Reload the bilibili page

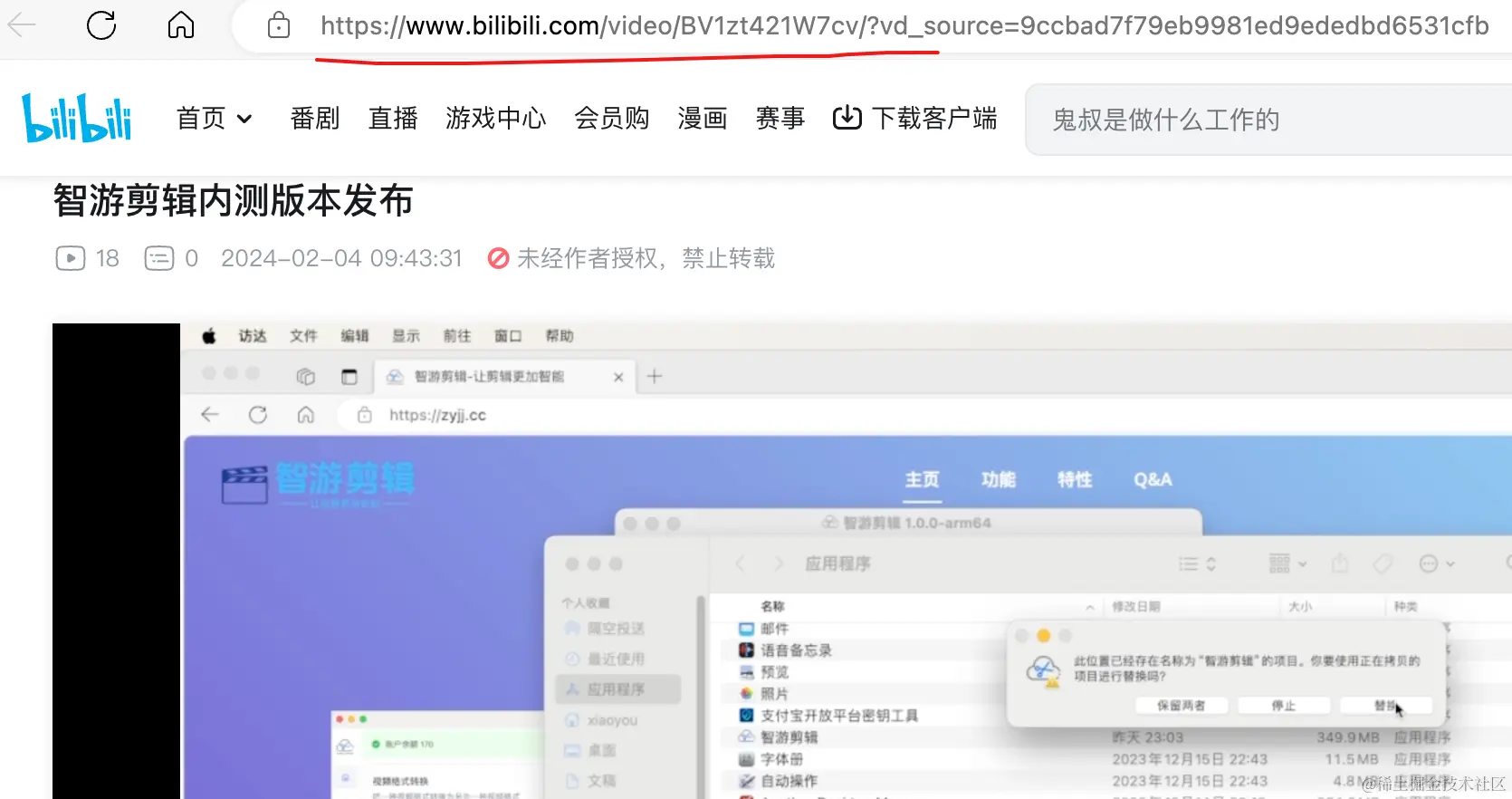tap(101, 24)
